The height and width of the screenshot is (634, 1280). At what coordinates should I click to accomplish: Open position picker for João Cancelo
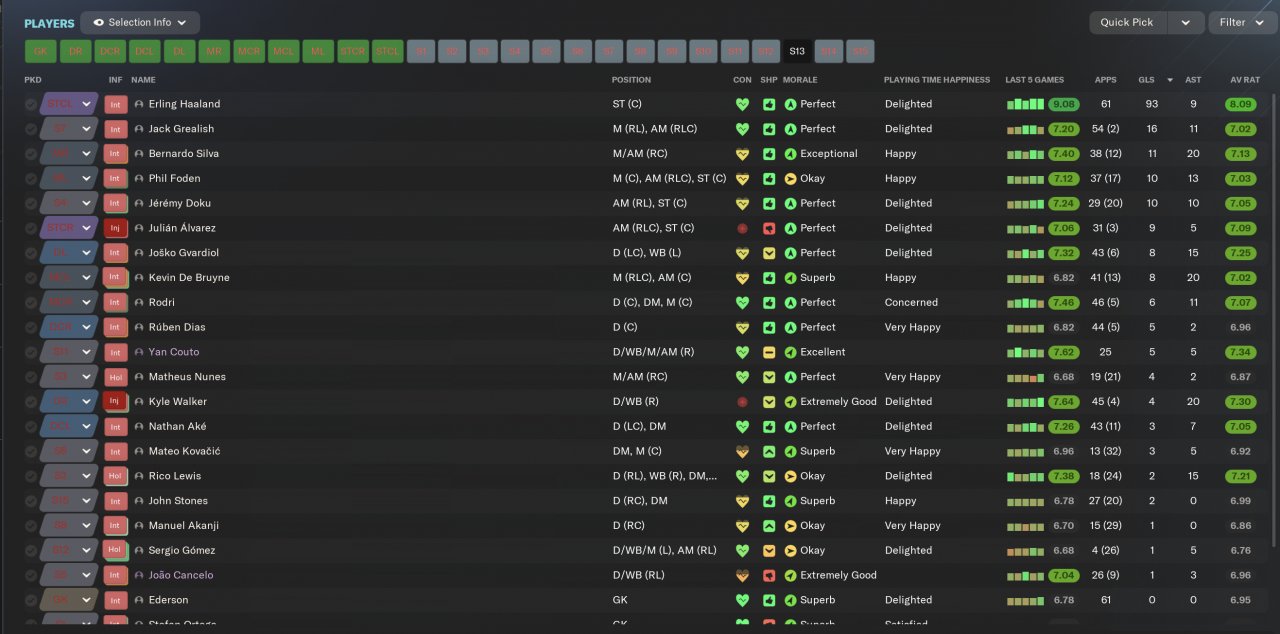coord(87,575)
